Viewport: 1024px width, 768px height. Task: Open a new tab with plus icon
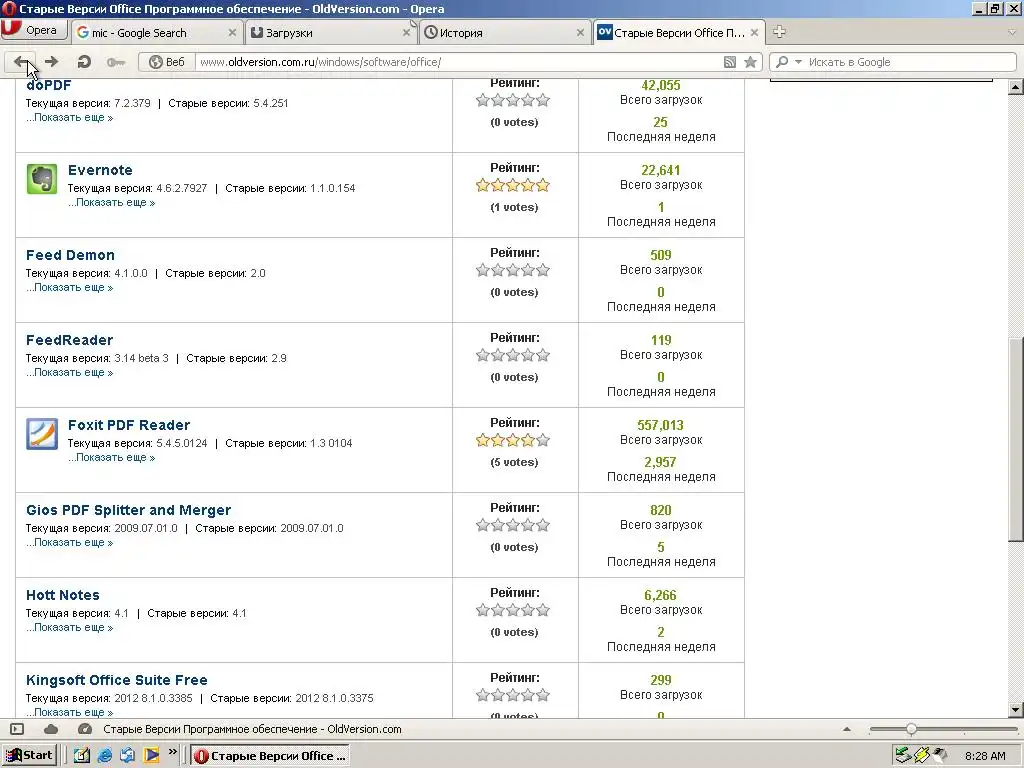point(779,31)
